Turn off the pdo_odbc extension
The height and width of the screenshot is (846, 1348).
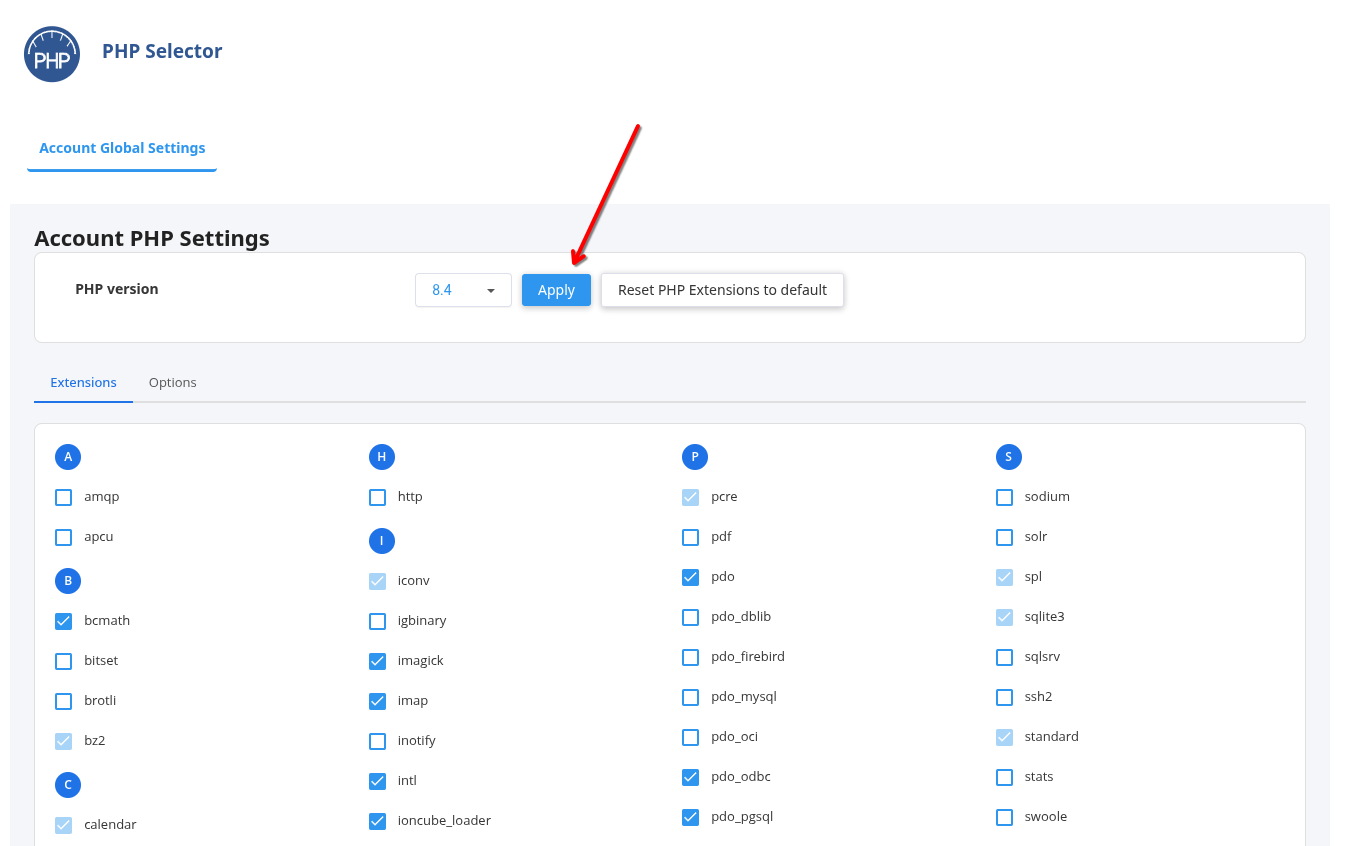[x=691, y=777]
